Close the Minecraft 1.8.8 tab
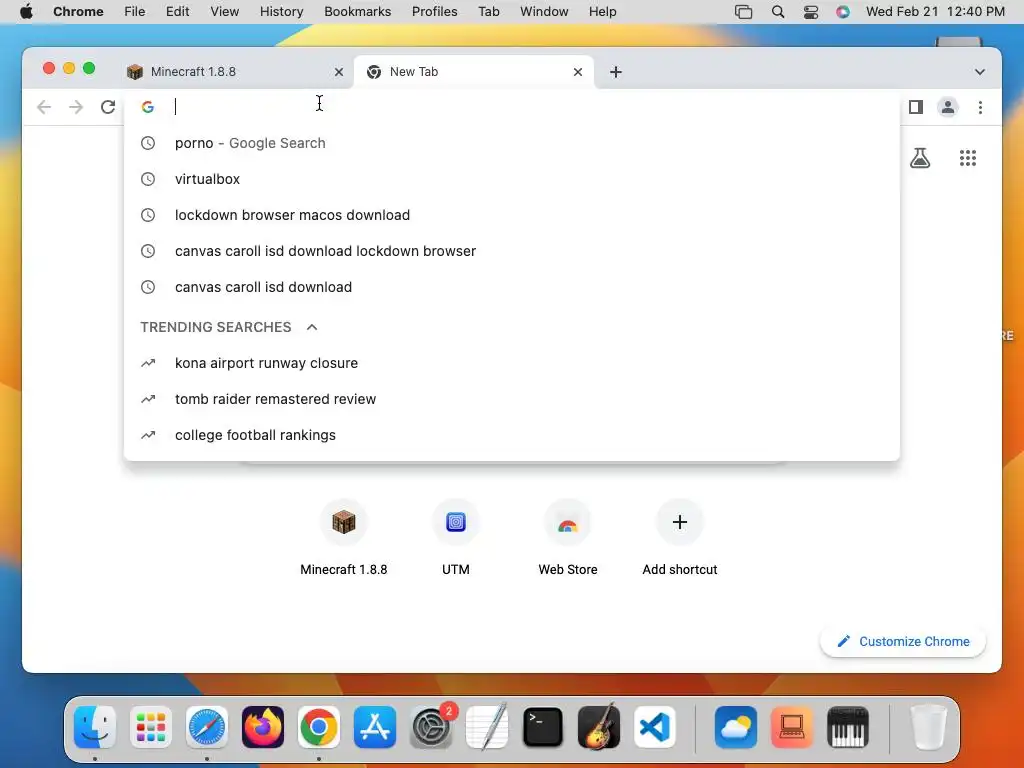The width and height of the screenshot is (1024, 768). click(338, 72)
